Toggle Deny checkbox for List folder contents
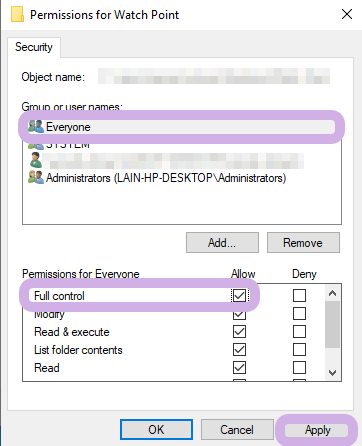The width and height of the screenshot is (362, 446). coord(299,350)
